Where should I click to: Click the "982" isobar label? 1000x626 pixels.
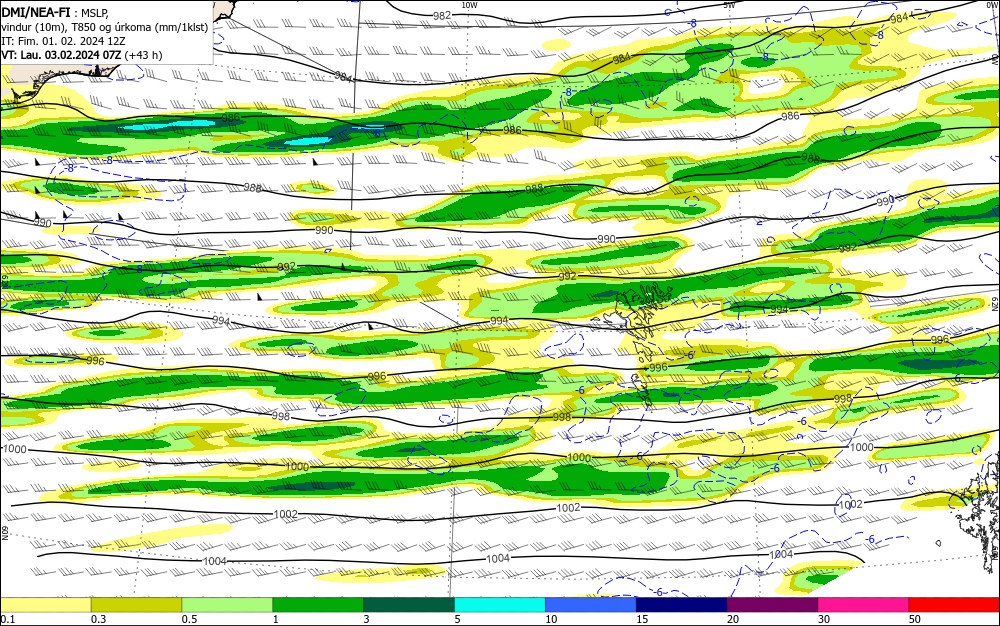point(442,16)
